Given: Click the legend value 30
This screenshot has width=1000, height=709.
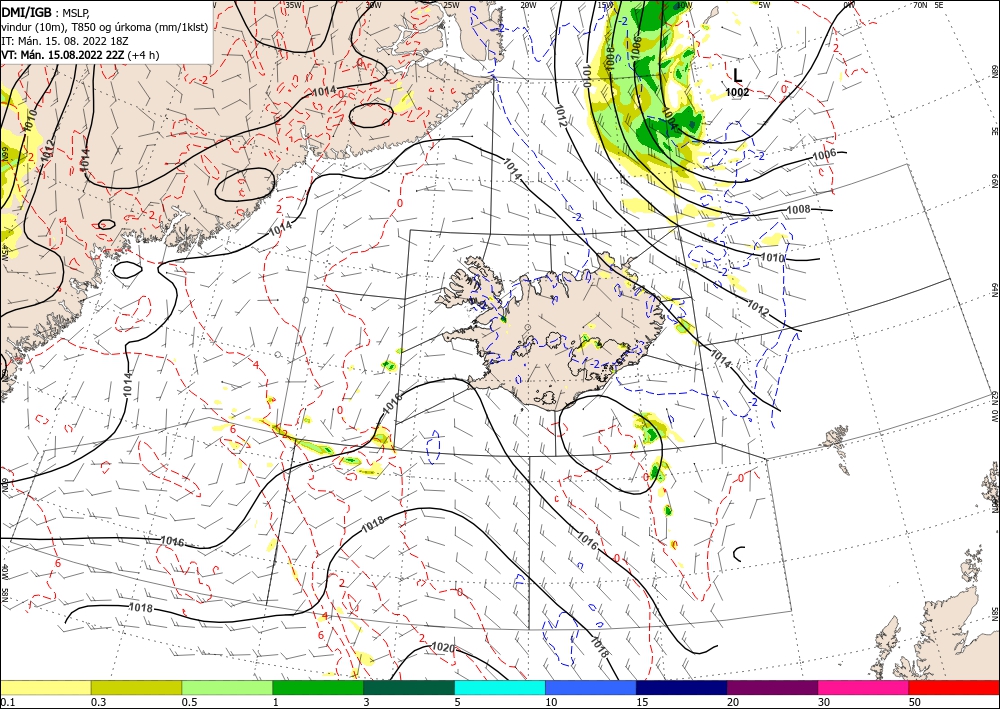Looking at the screenshot, I should coord(825,702).
